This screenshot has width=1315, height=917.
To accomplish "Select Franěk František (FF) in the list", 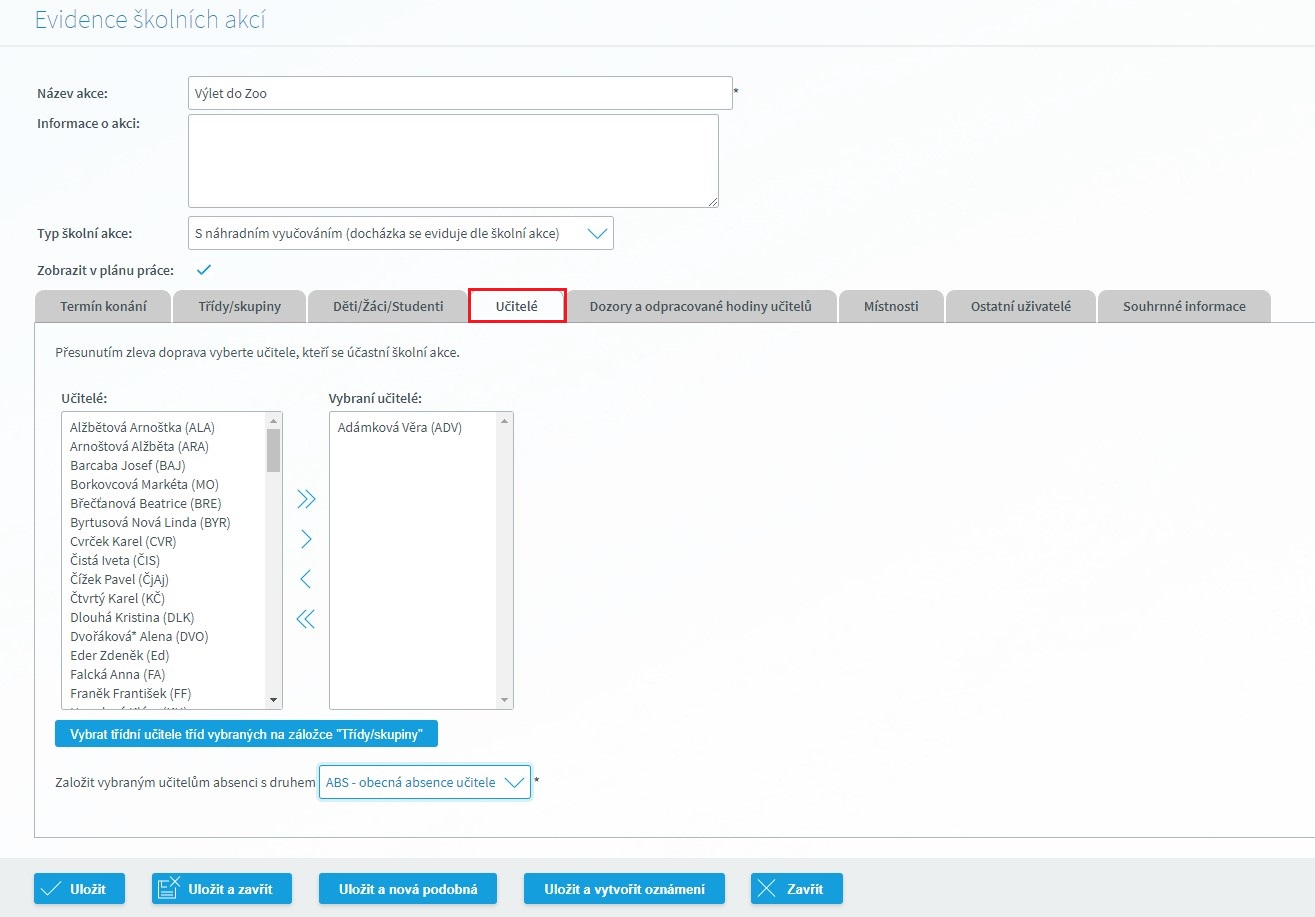I will [x=130, y=693].
